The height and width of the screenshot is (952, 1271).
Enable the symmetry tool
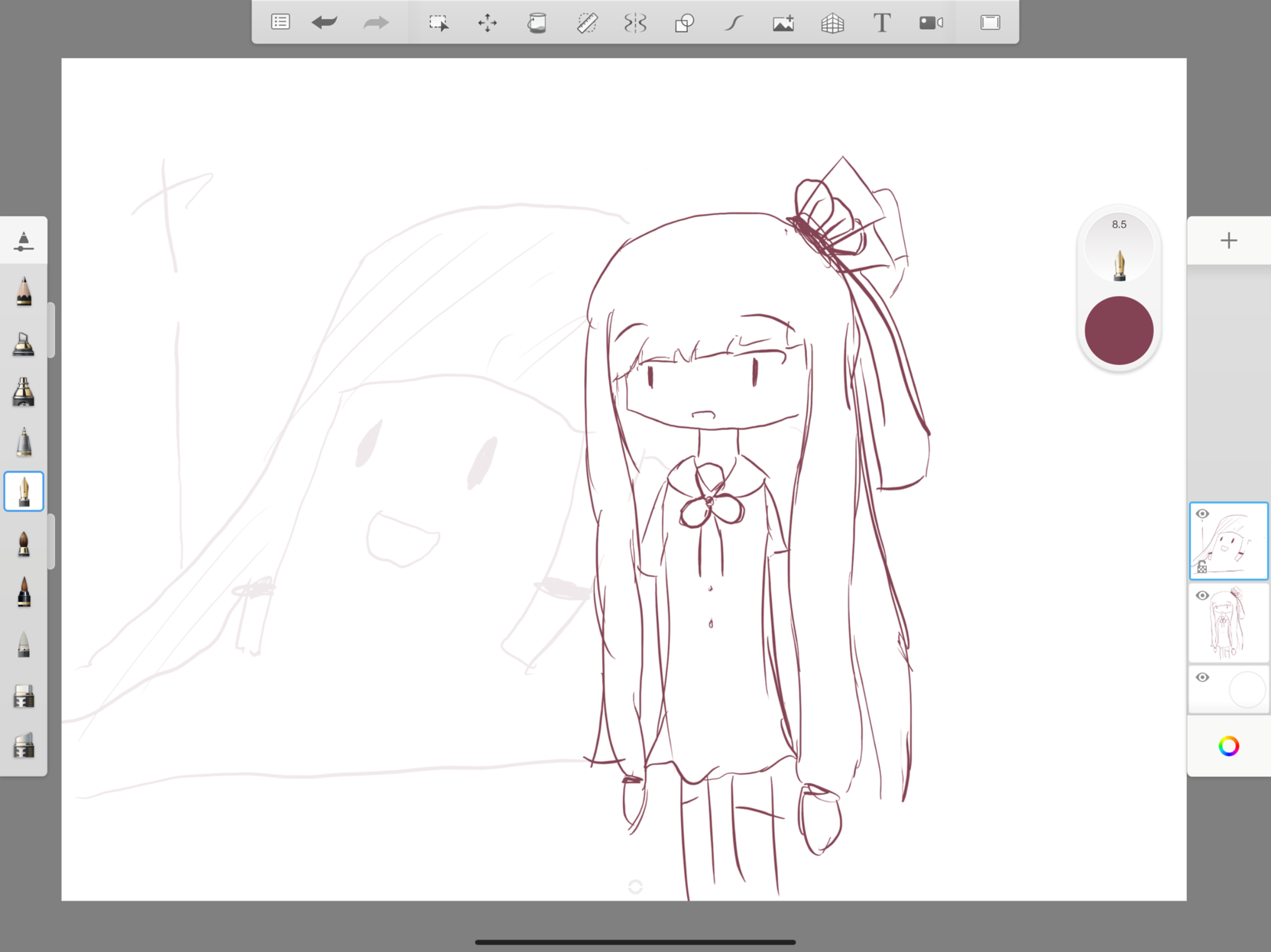[x=635, y=23]
